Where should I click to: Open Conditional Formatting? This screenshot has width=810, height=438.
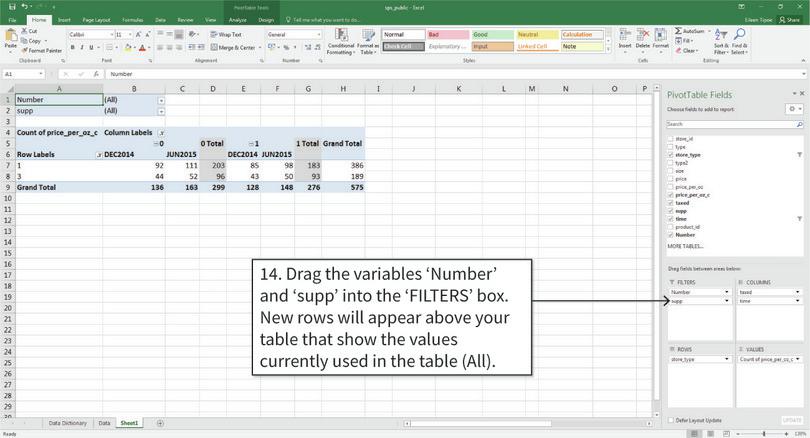coord(341,41)
